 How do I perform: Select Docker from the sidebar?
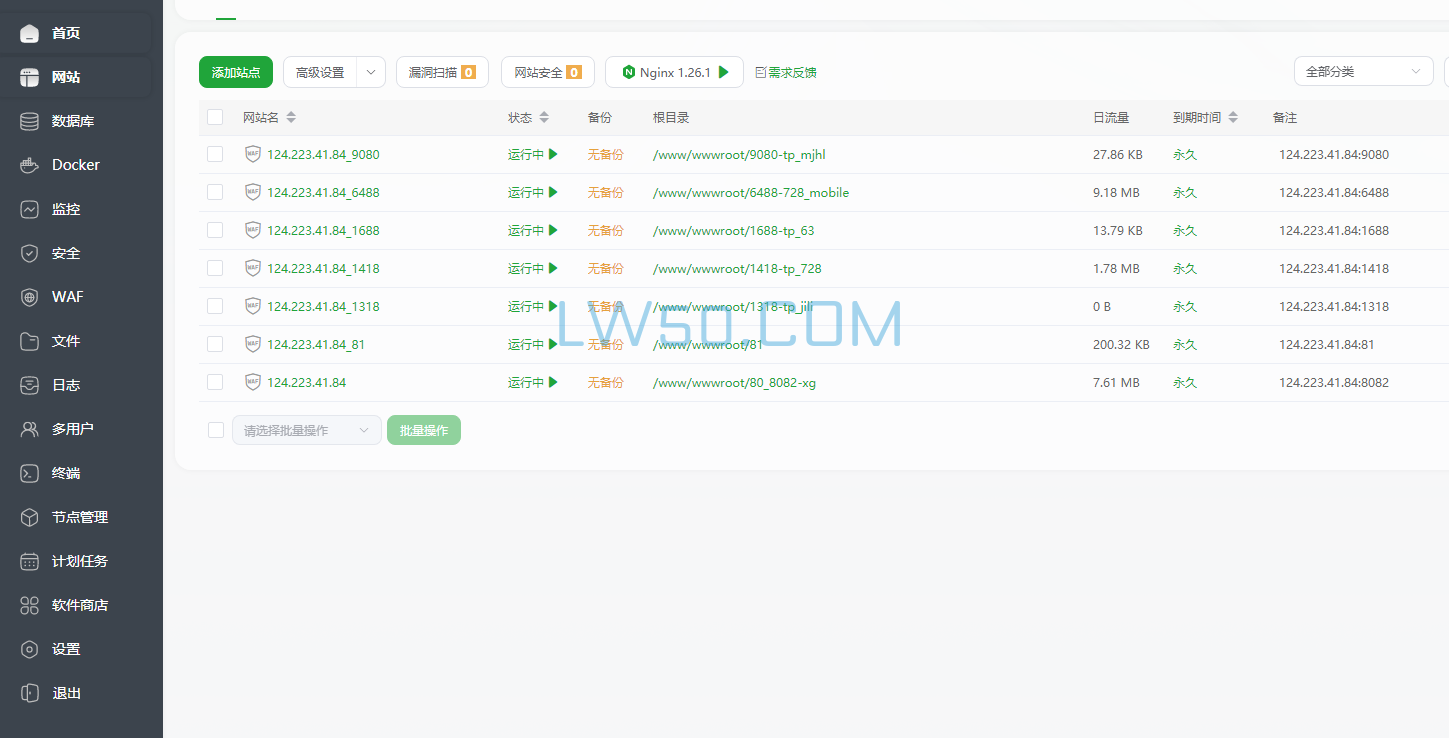coord(67,164)
